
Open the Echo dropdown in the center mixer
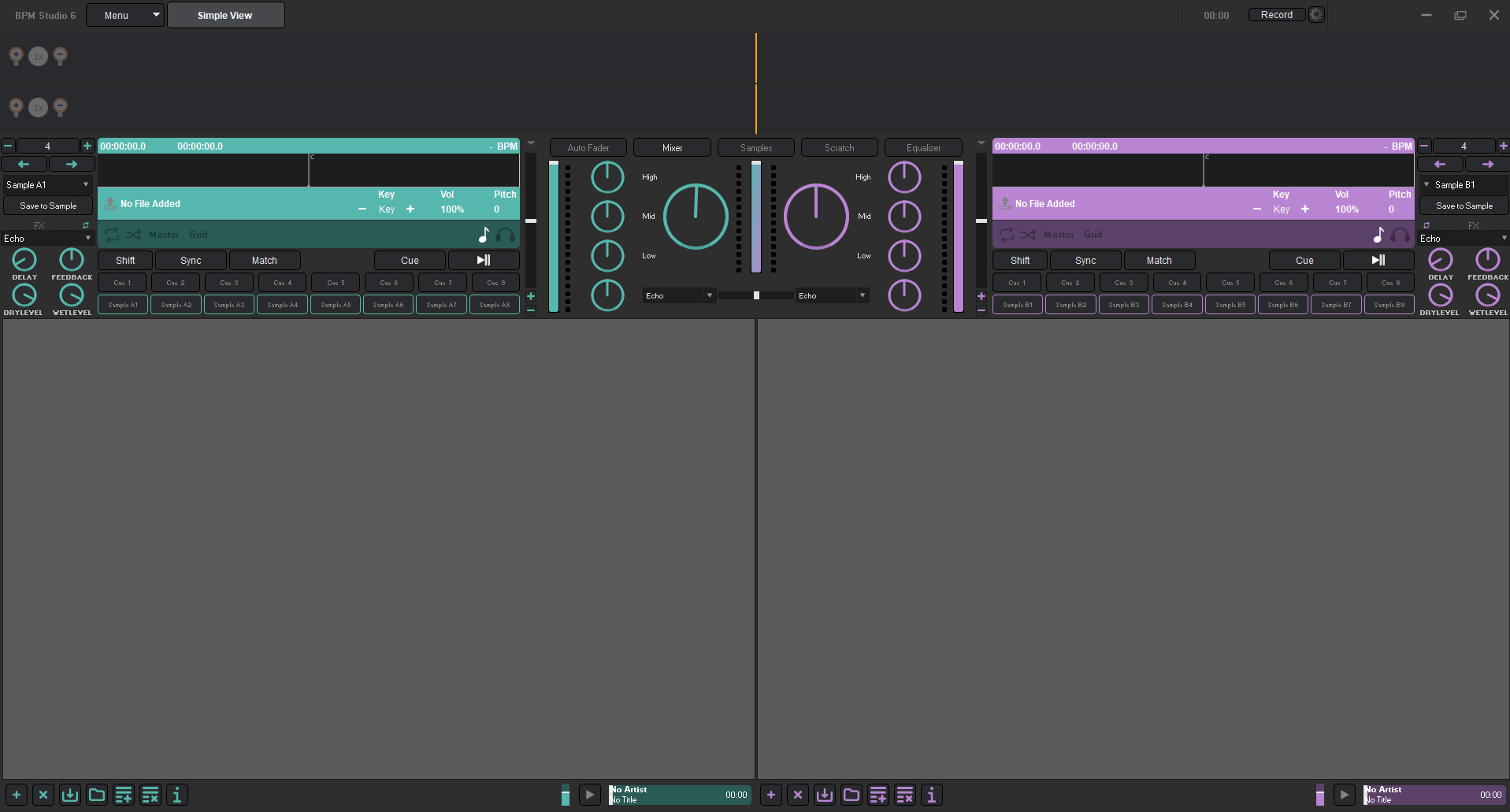677,295
